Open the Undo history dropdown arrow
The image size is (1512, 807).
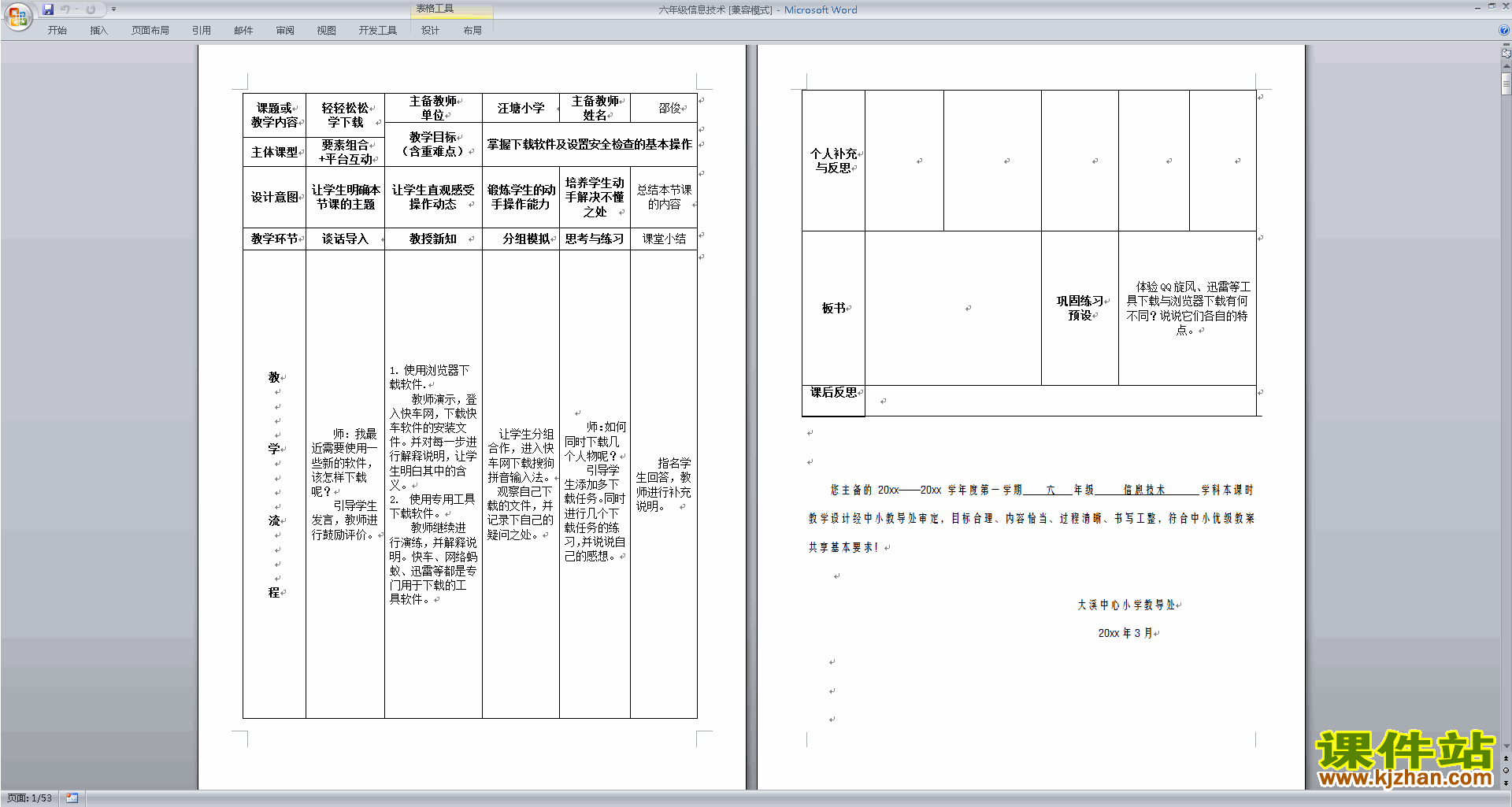(76, 9)
